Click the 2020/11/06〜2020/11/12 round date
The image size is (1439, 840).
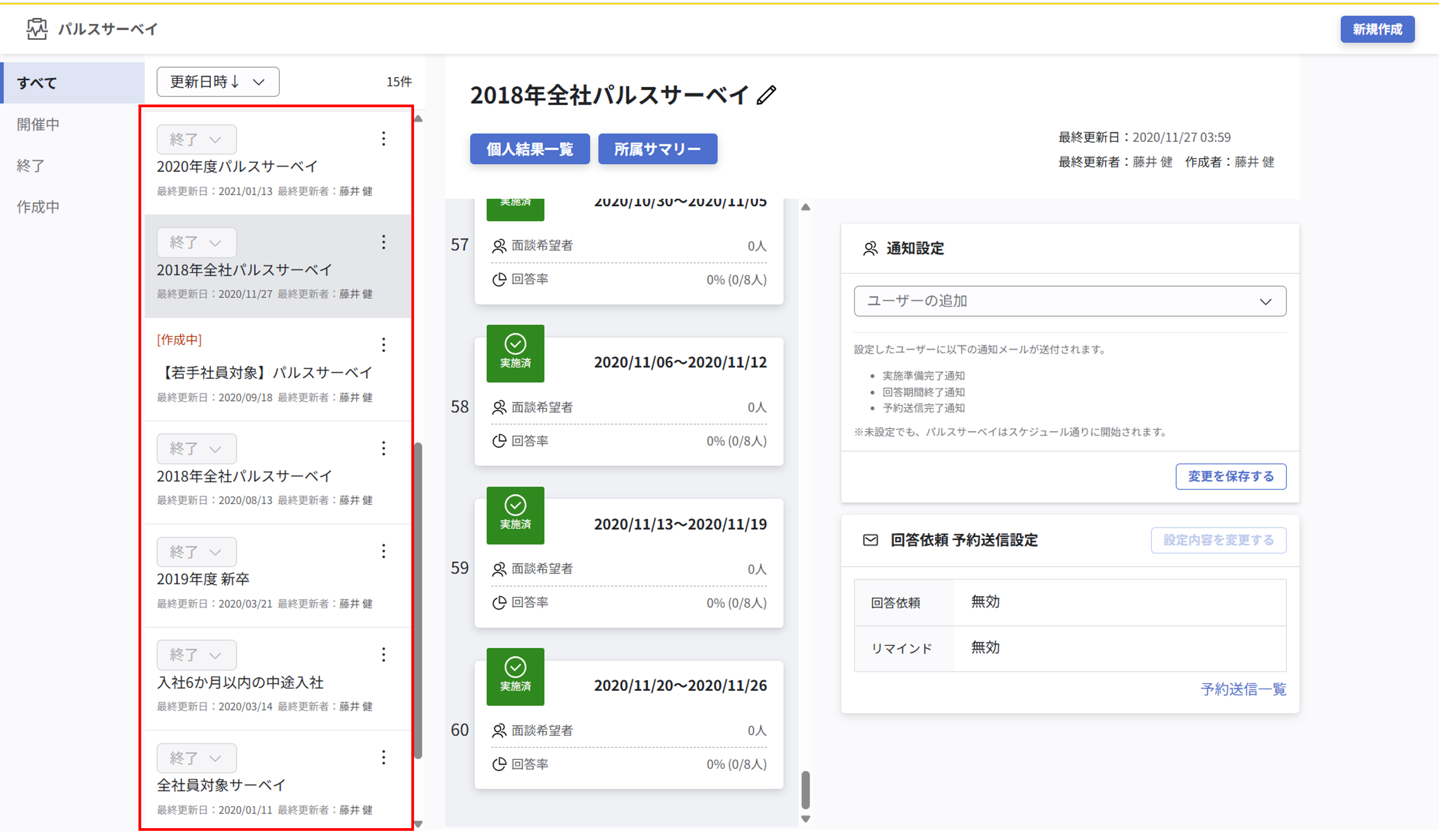680,362
